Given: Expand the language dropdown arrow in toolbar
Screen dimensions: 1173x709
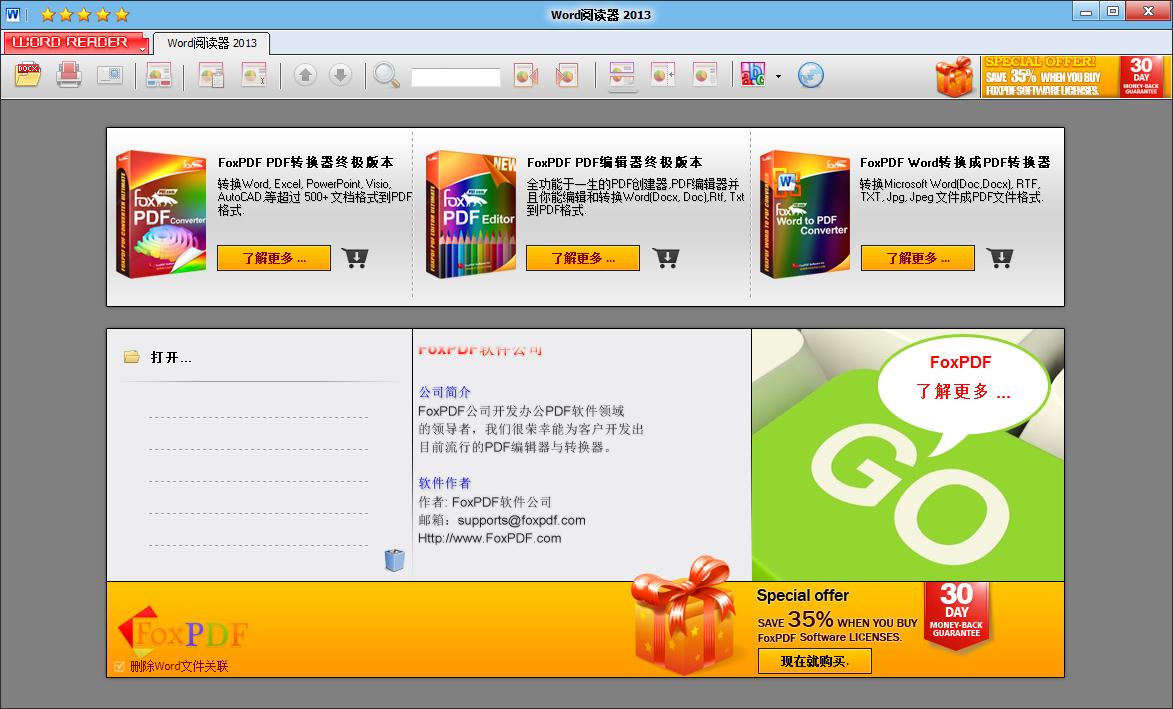Looking at the screenshot, I should point(778,76).
